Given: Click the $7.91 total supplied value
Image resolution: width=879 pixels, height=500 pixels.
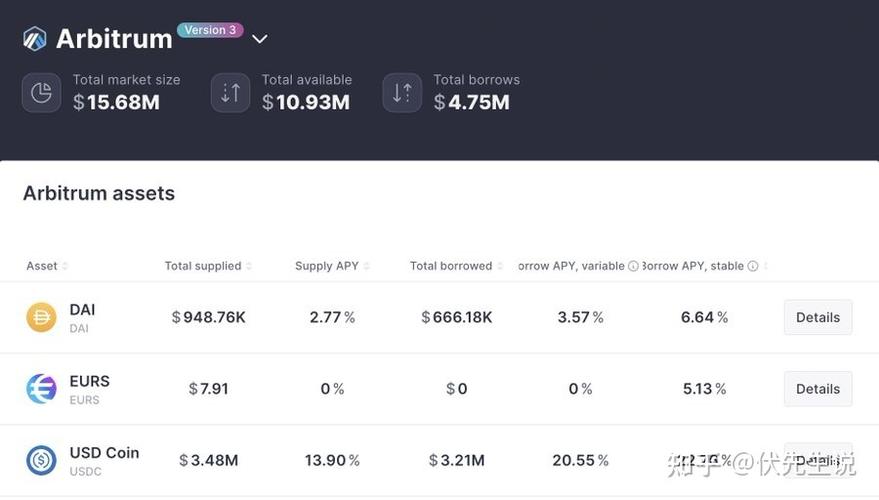Looking at the screenshot, I should pyautogui.click(x=209, y=389).
